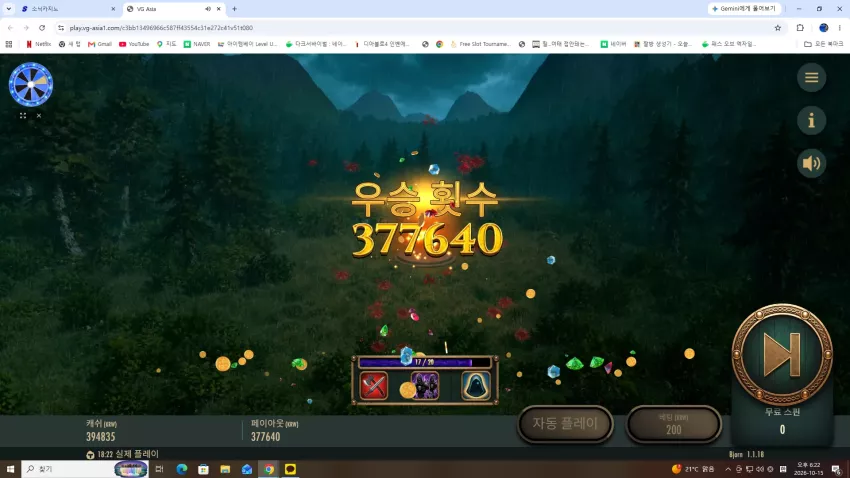850x478 pixels.
Task: Click the purple warriors feature icon
Action: 424,385
